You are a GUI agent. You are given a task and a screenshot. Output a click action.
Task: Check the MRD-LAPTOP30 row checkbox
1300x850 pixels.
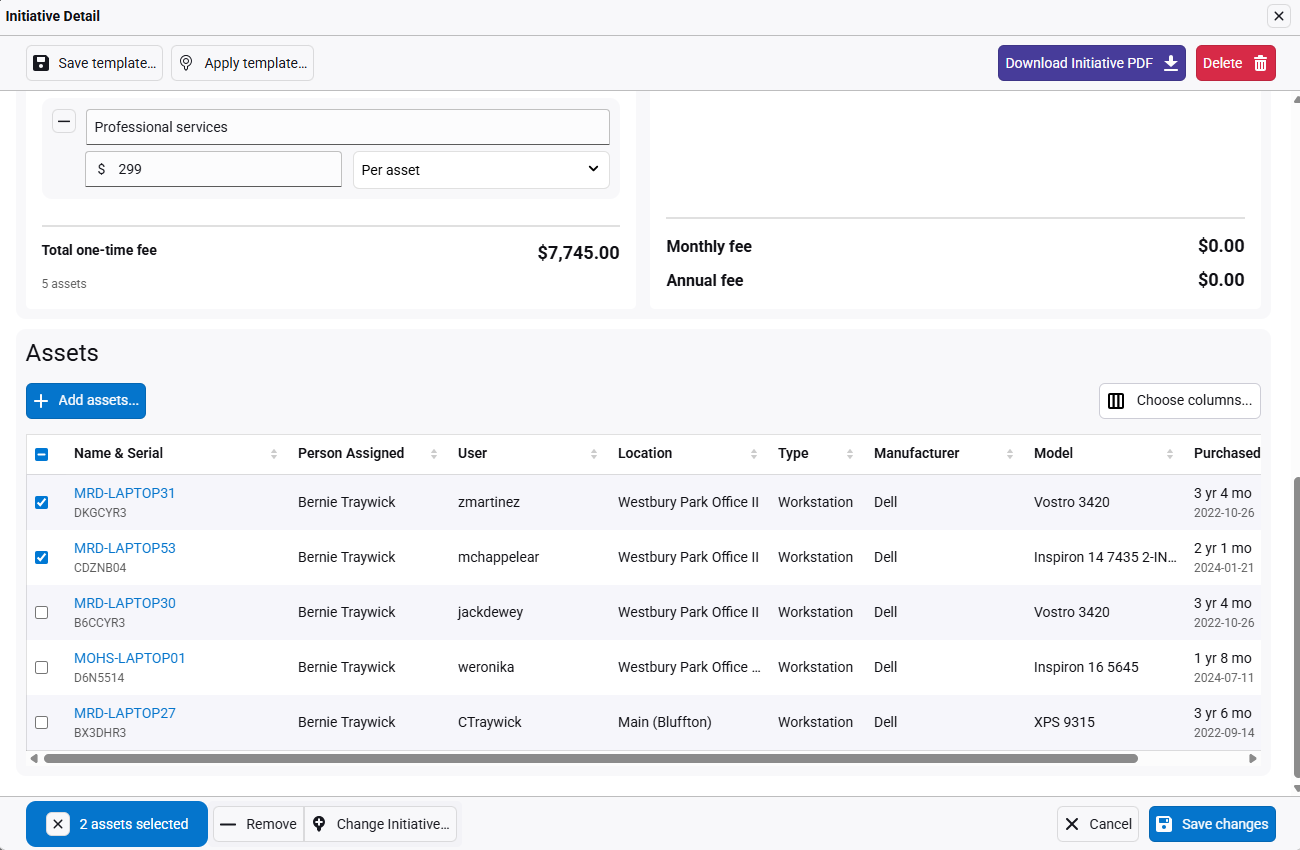point(41,612)
